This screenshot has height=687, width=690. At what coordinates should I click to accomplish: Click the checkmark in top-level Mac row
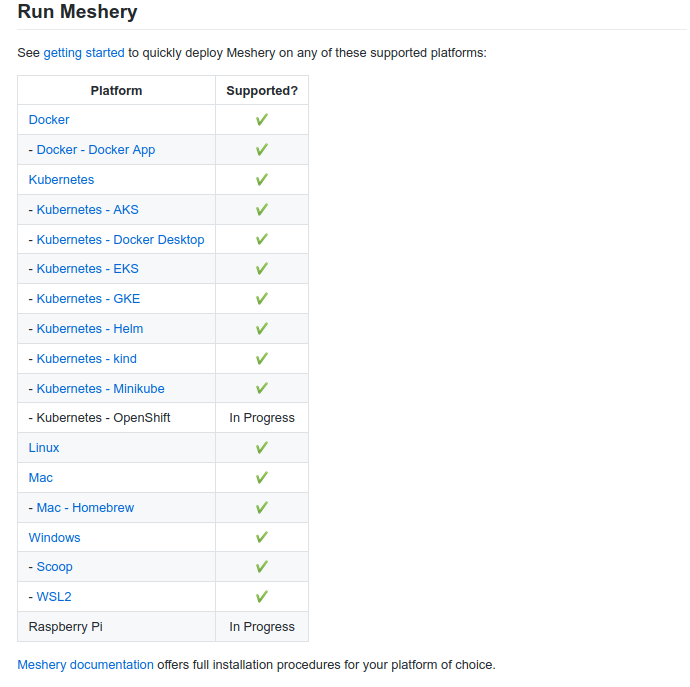tap(262, 478)
